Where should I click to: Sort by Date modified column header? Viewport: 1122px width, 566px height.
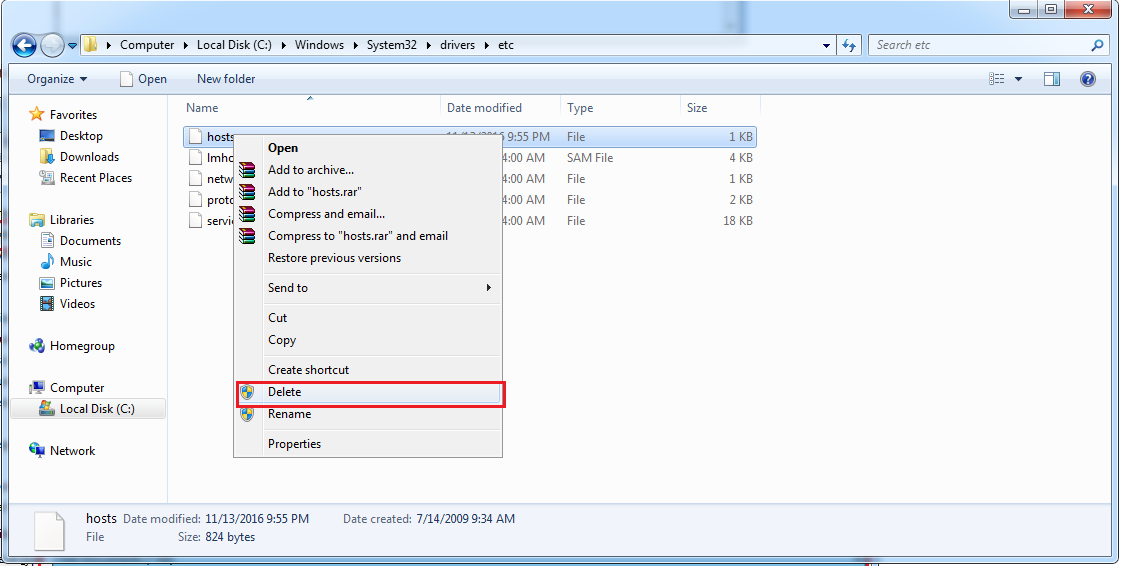(484, 108)
